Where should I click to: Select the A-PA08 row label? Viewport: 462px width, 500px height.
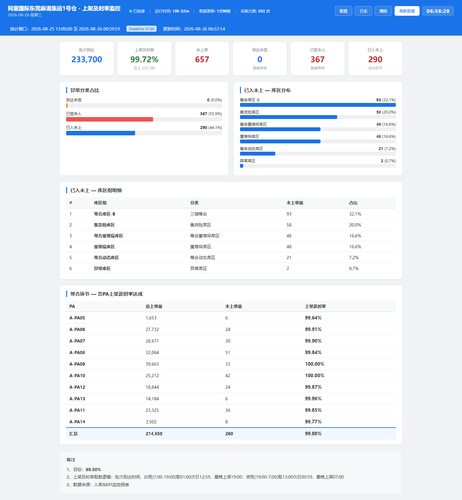[x=77, y=352]
